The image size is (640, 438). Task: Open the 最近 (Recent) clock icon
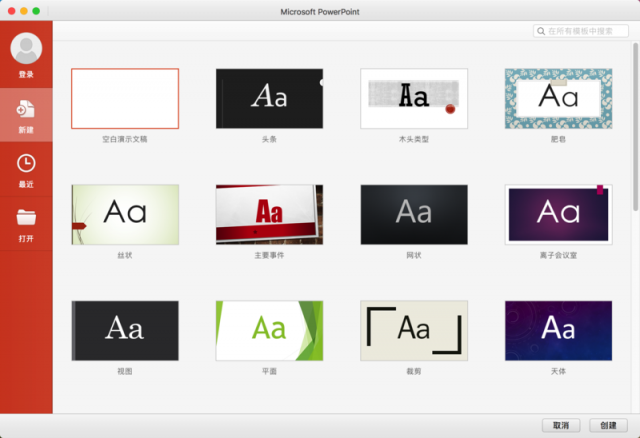pos(26,163)
